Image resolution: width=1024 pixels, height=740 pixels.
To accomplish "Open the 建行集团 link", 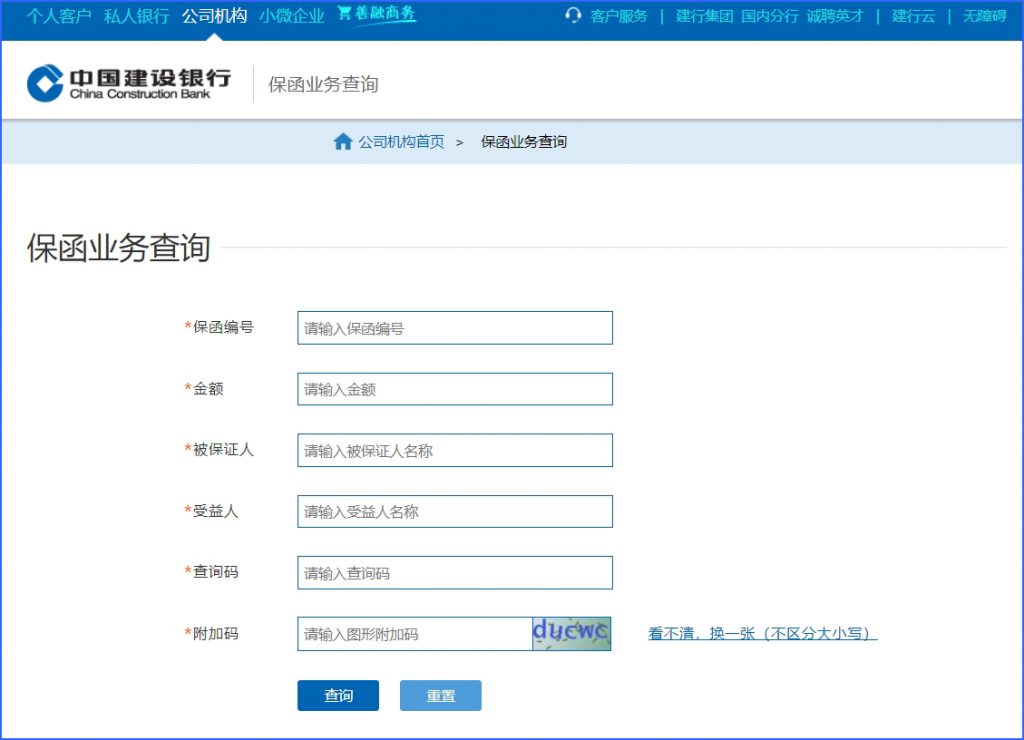I will [704, 16].
